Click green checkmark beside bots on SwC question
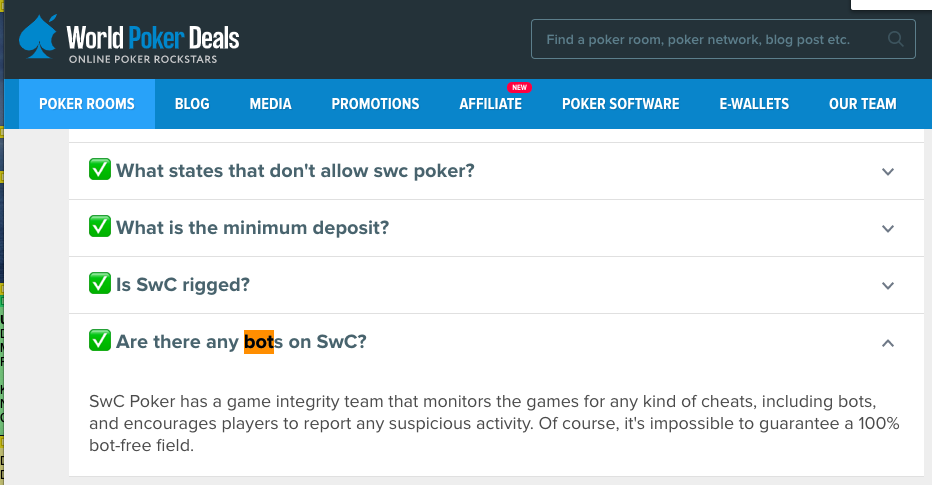The width and height of the screenshot is (932, 485). pos(100,341)
